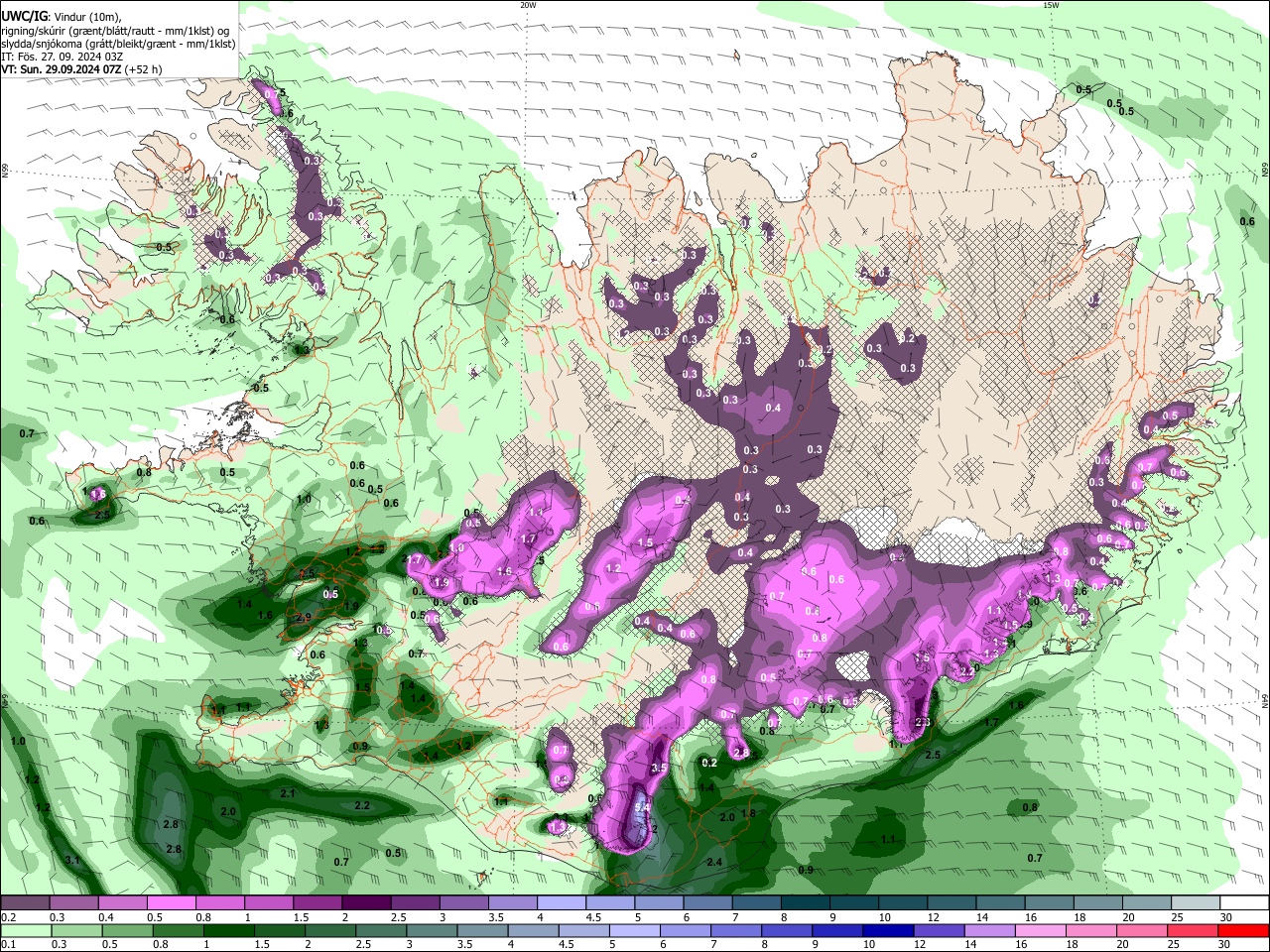Click the royal blue swatch labeled 8, bottom row
1270x952 pixels.
tap(789, 930)
